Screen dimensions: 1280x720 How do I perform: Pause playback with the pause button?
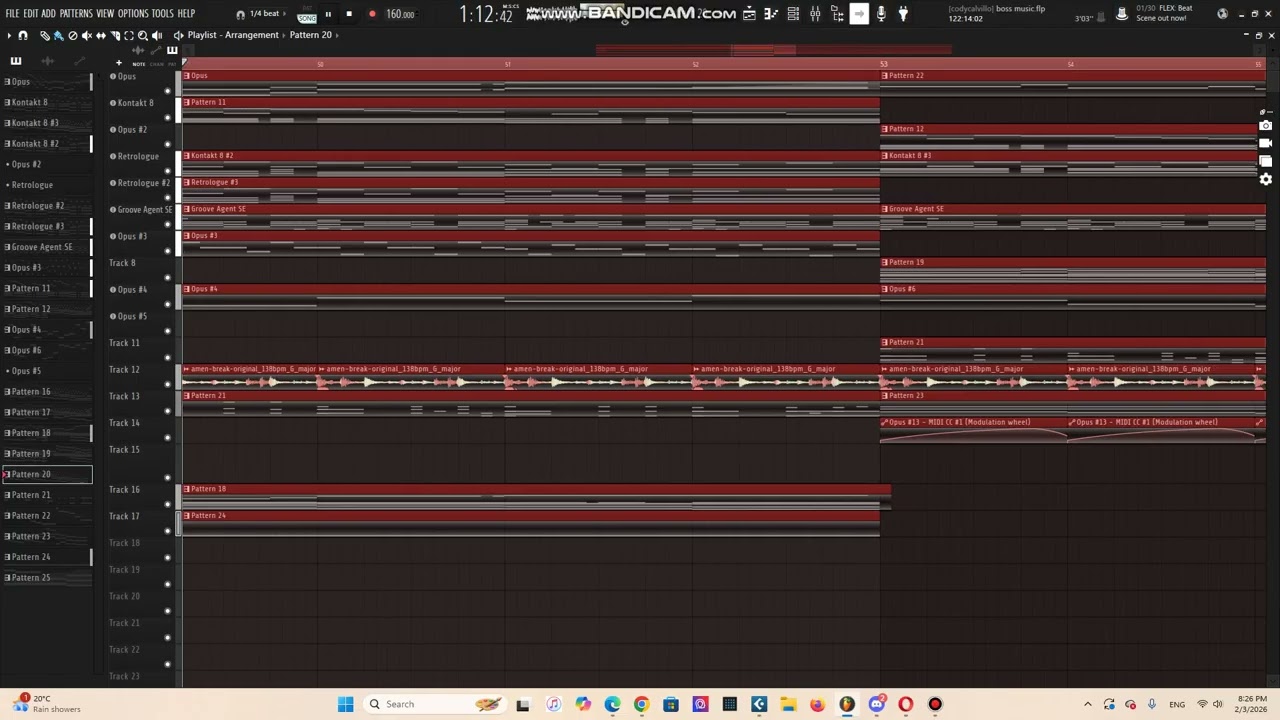[328, 14]
